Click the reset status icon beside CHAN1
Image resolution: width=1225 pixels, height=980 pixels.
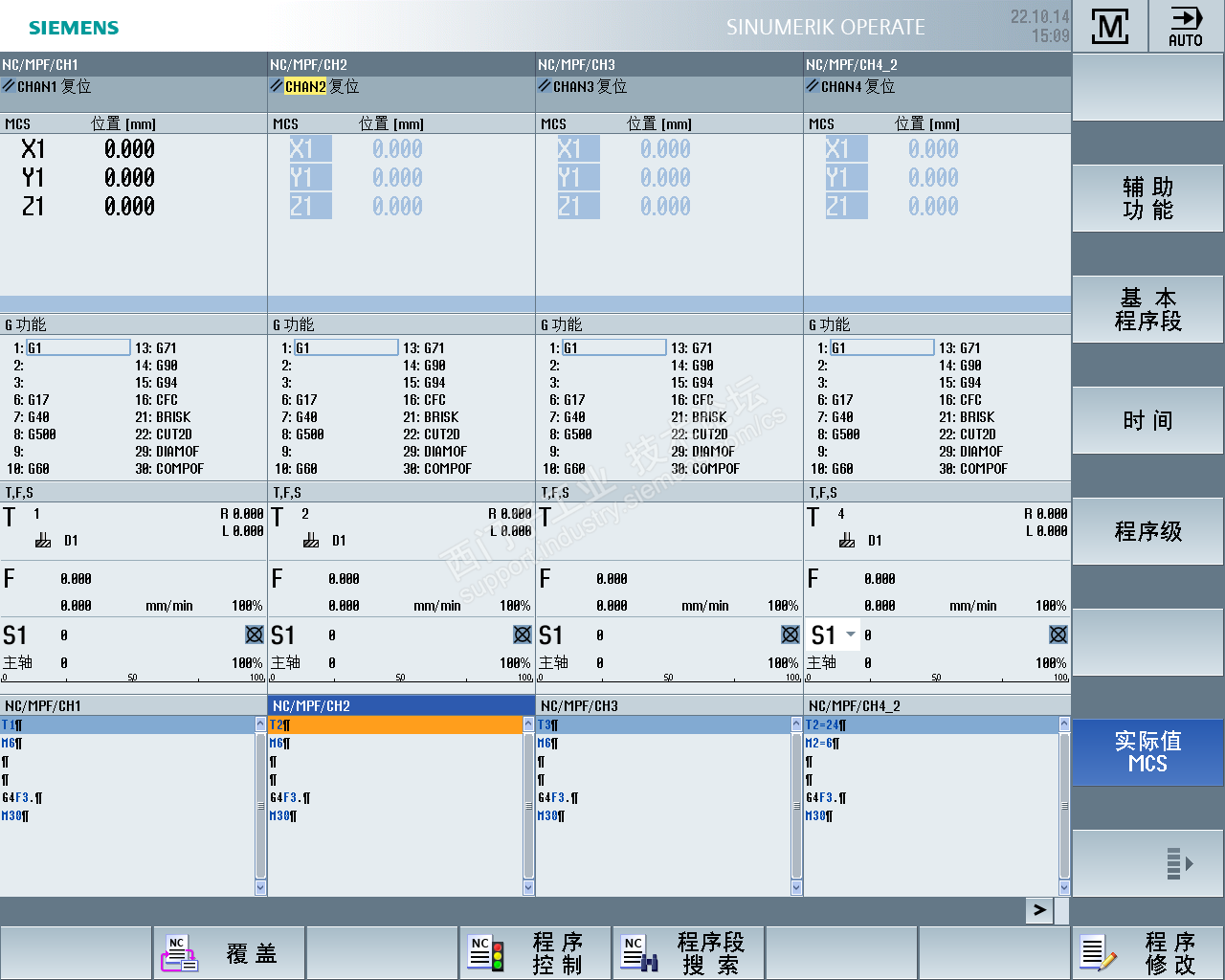(9, 86)
